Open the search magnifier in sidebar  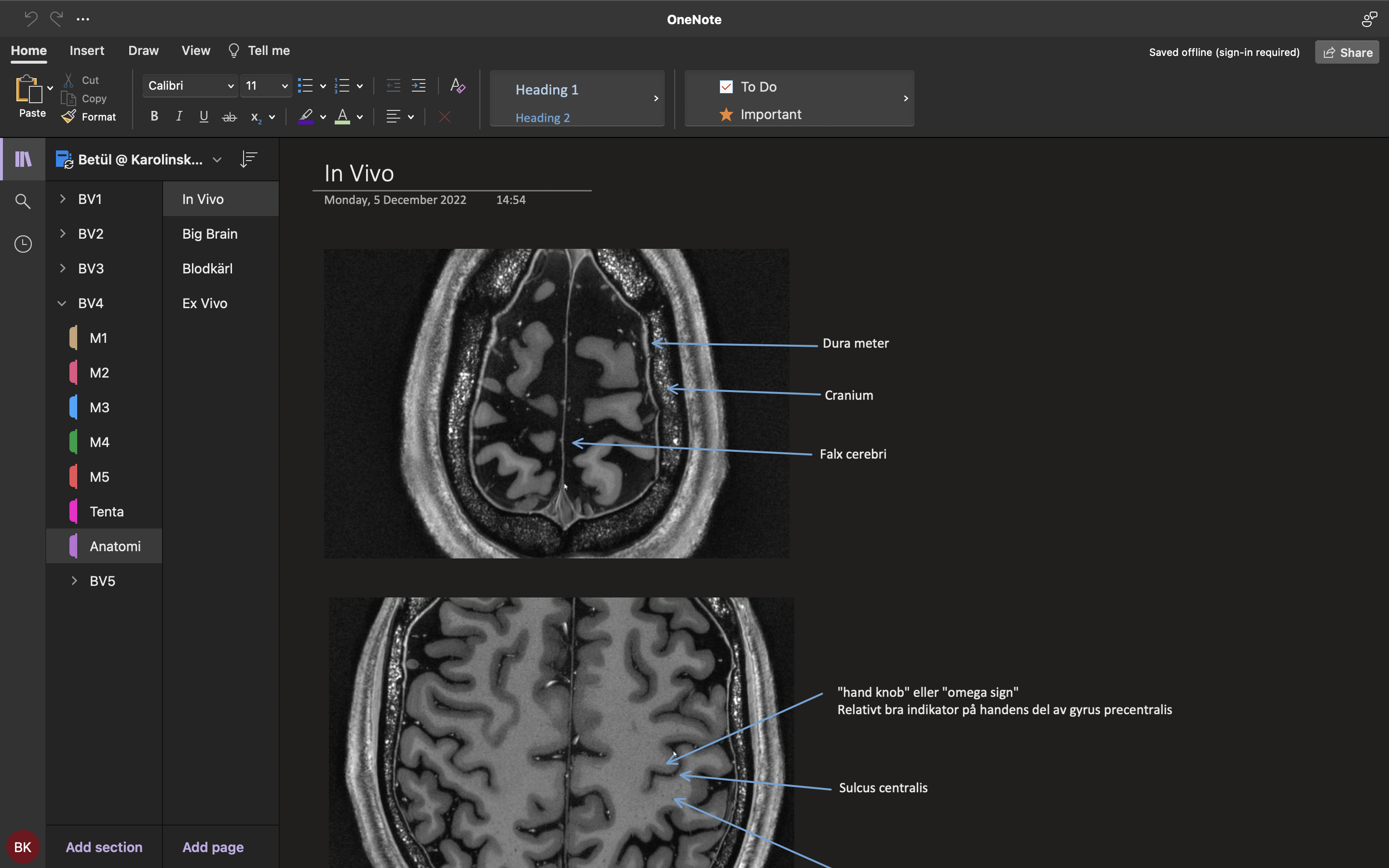[x=23, y=202]
